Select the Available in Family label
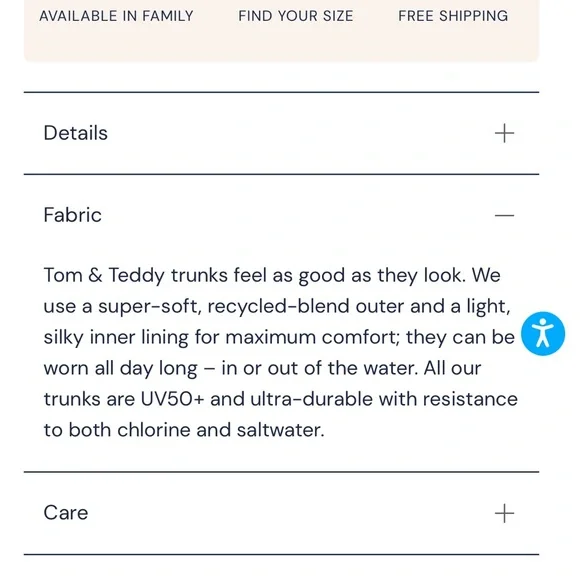This screenshot has width=580, height=580. point(116,16)
